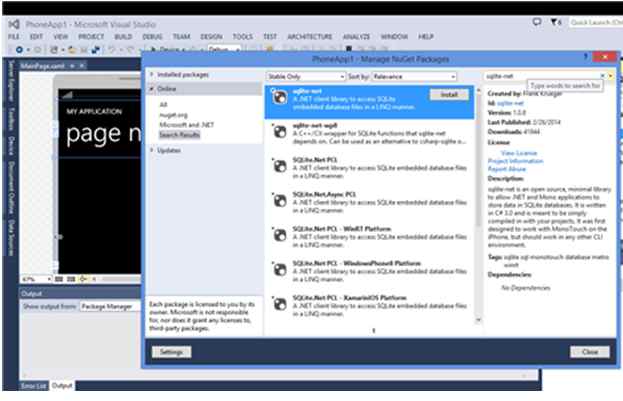Viewport: 623px width, 401px height.
Task: Open the VIEW menu
Action: pyautogui.click(x=60, y=36)
